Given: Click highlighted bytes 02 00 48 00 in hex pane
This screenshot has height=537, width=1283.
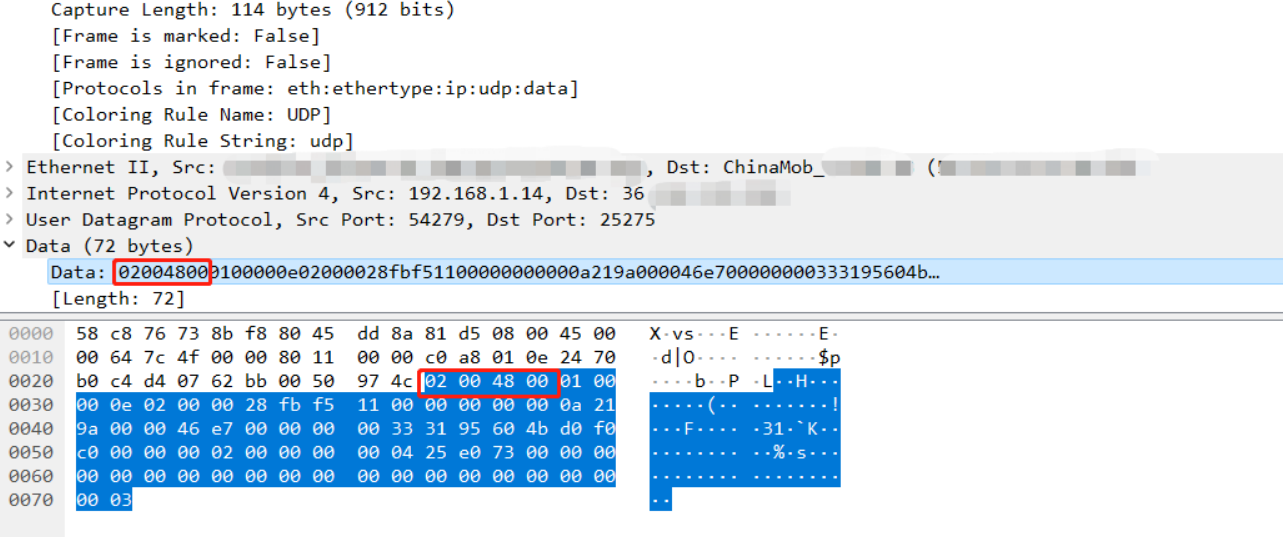Looking at the screenshot, I should (x=487, y=381).
